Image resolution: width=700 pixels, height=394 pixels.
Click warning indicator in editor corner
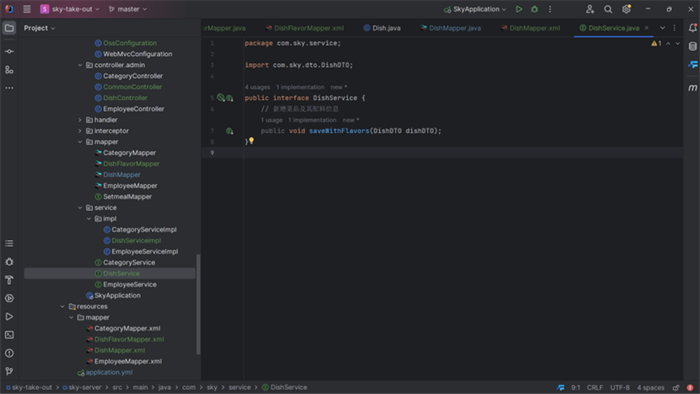pyautogui.click(x=656, y=43)
